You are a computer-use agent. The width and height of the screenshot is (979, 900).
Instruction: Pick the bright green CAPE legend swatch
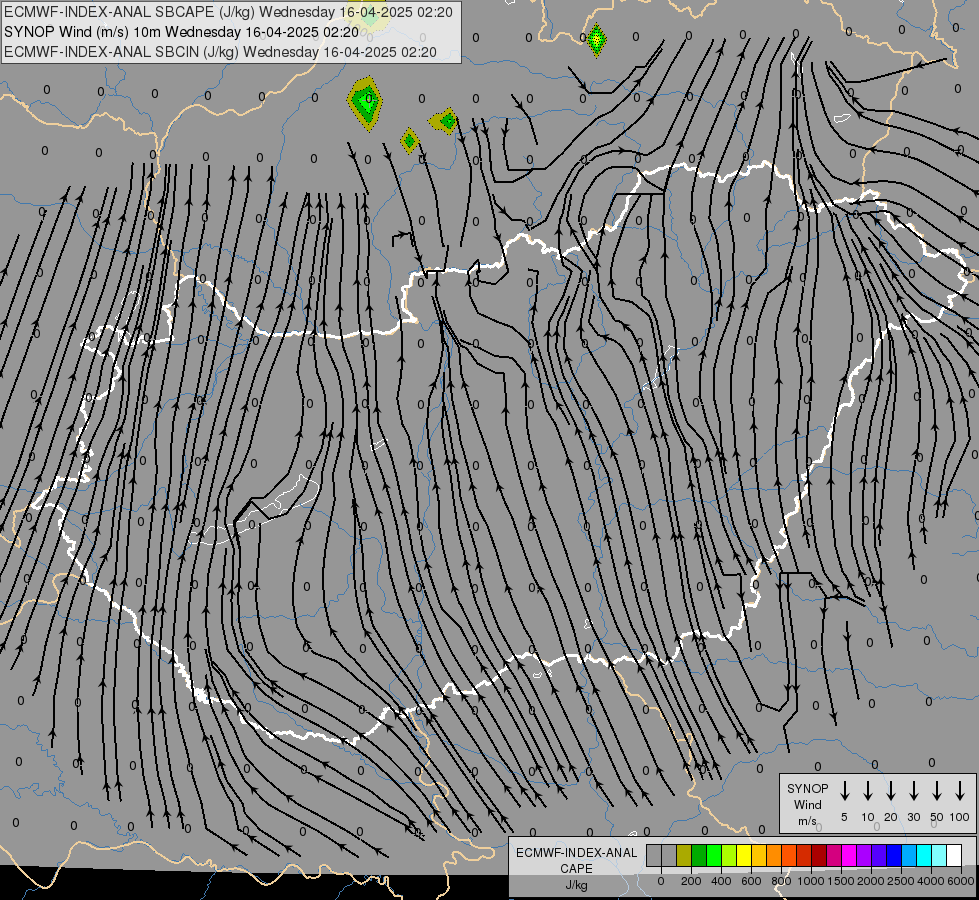tap(714, 855)
